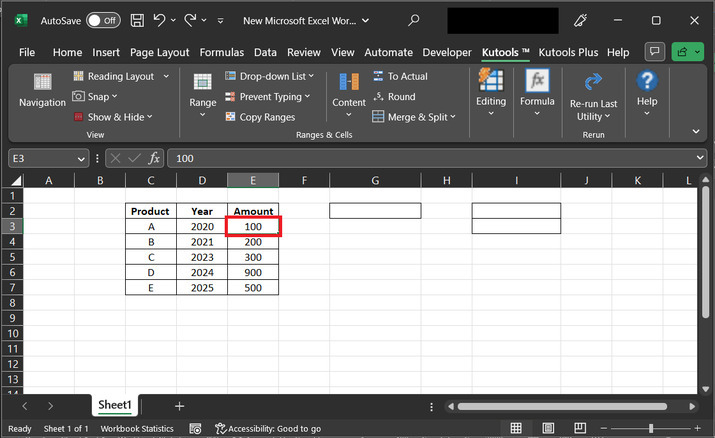Switch to the Kutools Plus tab
The width and height of the screenshot is (715, 438).
(570, 52)
